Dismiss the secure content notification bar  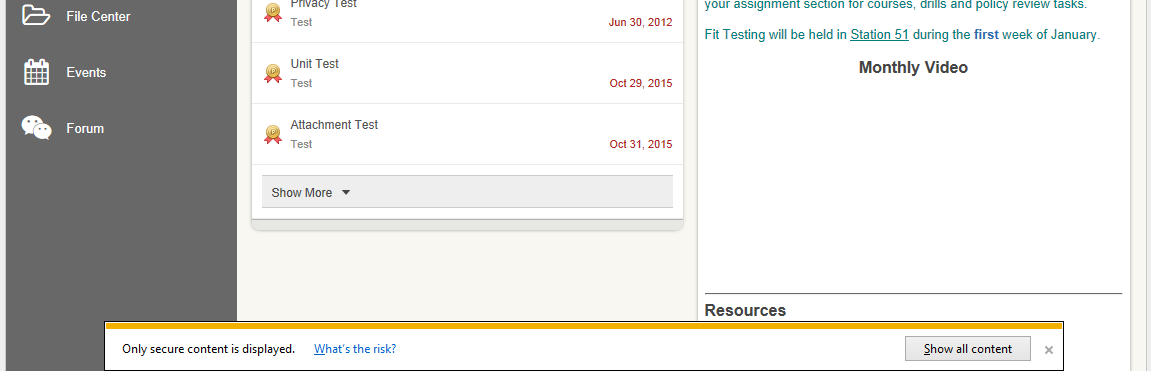(x=1049, y=350)
